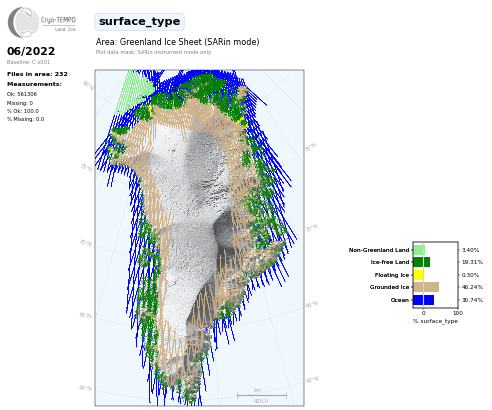Viewport: 492px width, 410px height.
Task: Click the 46.24% grounded ice value
Action: point(472,287)
